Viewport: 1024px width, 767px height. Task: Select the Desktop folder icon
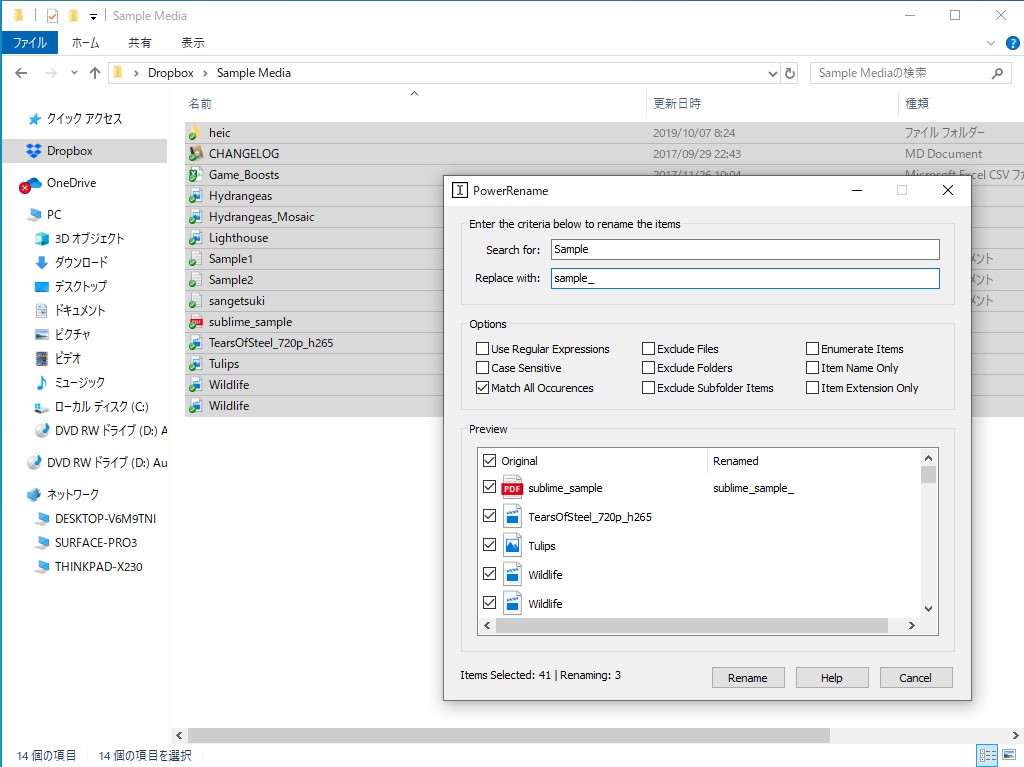click(x=42, y=286)
